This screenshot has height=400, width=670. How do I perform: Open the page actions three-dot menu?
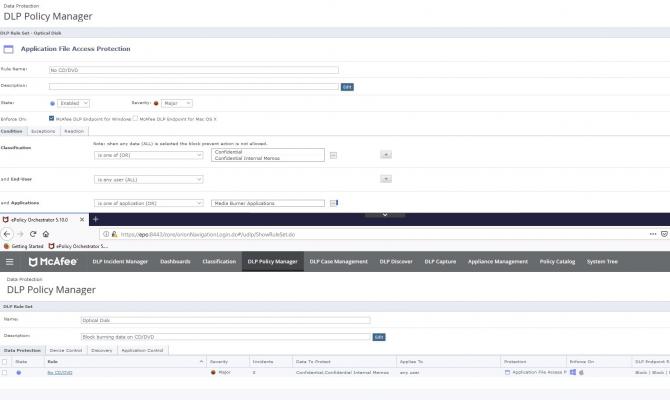click(x=652, y=234)
